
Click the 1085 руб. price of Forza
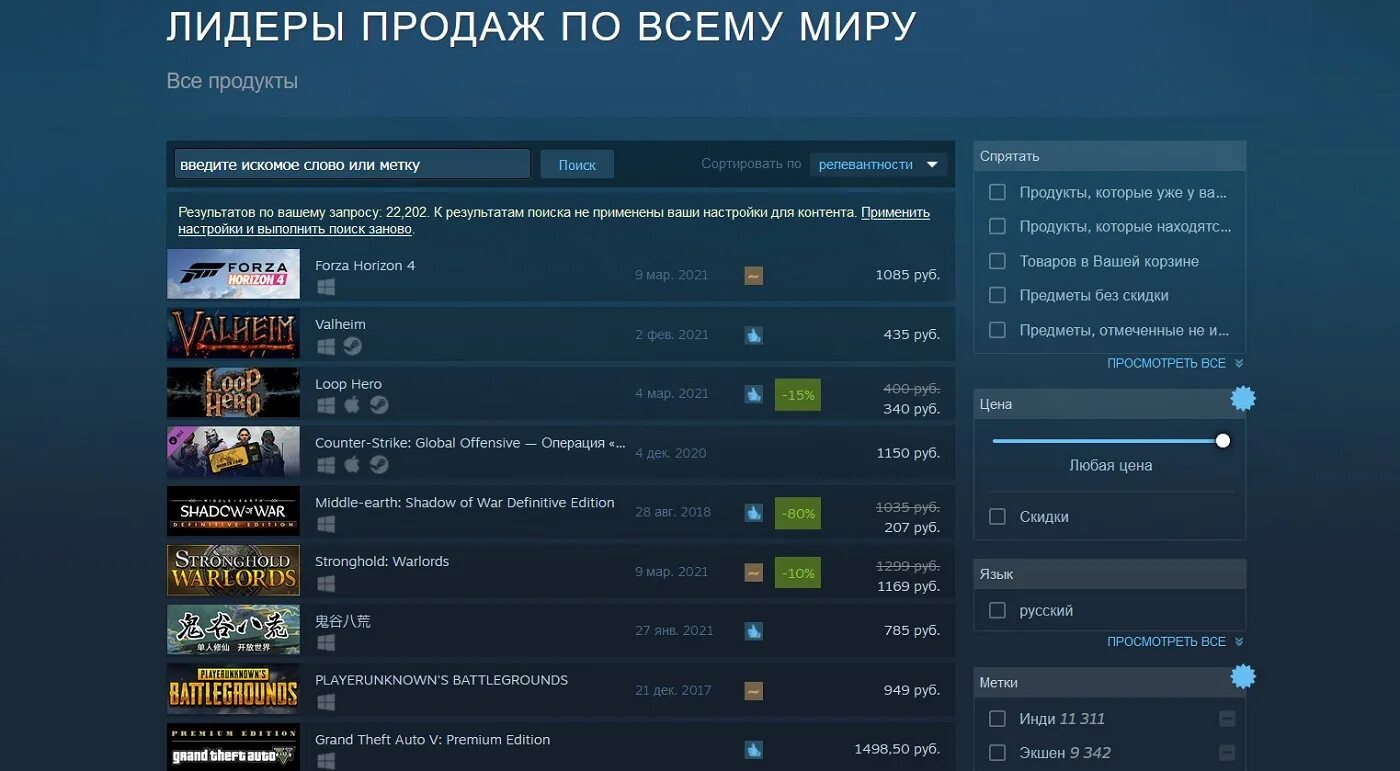pos(907,275)
